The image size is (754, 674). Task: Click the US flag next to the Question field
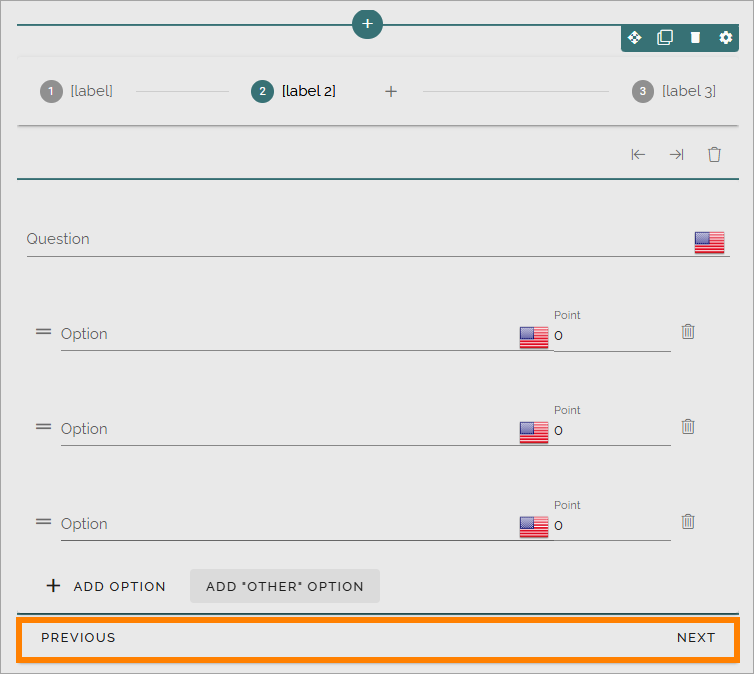pyautogui.click(x=709, y=242)
